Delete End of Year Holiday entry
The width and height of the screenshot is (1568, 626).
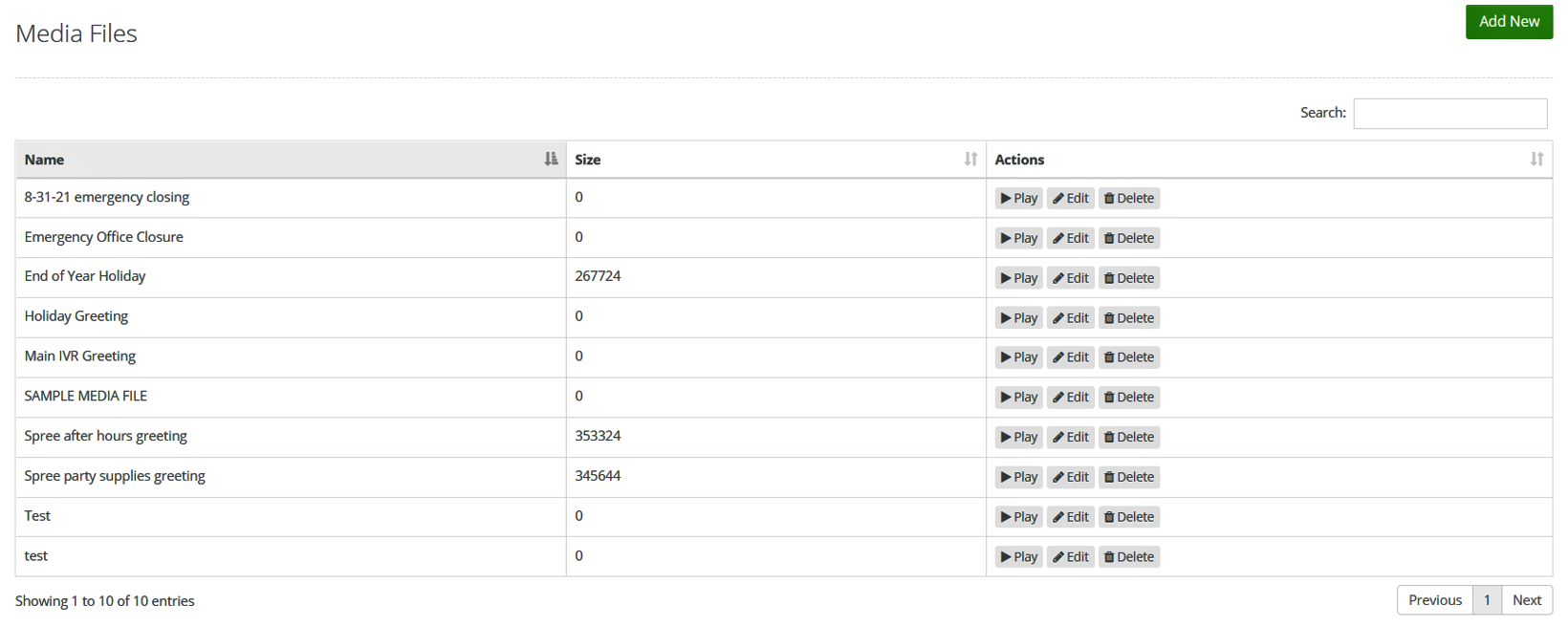(1128, 278)
